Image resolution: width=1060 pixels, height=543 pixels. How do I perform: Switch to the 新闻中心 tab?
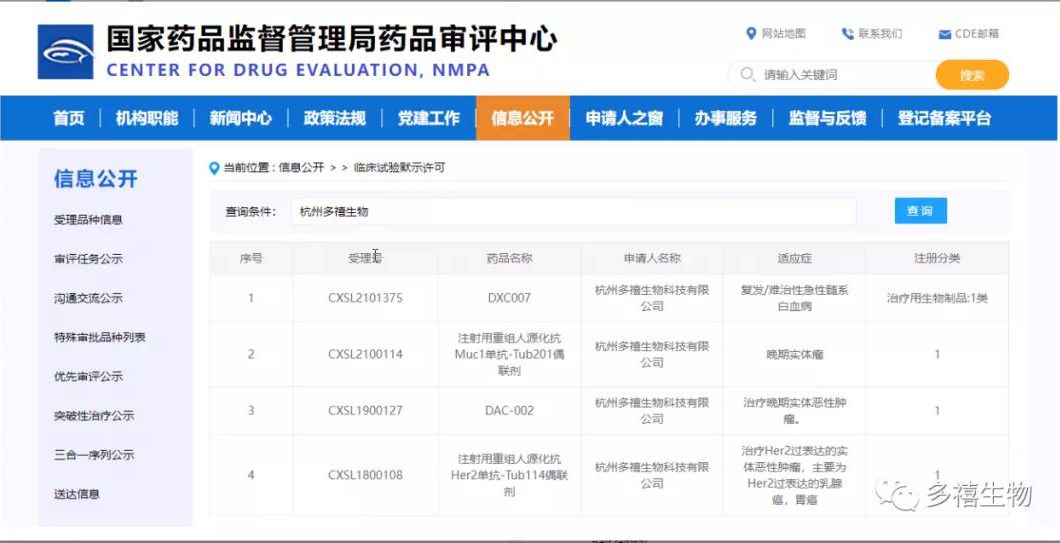click(240, 118)
